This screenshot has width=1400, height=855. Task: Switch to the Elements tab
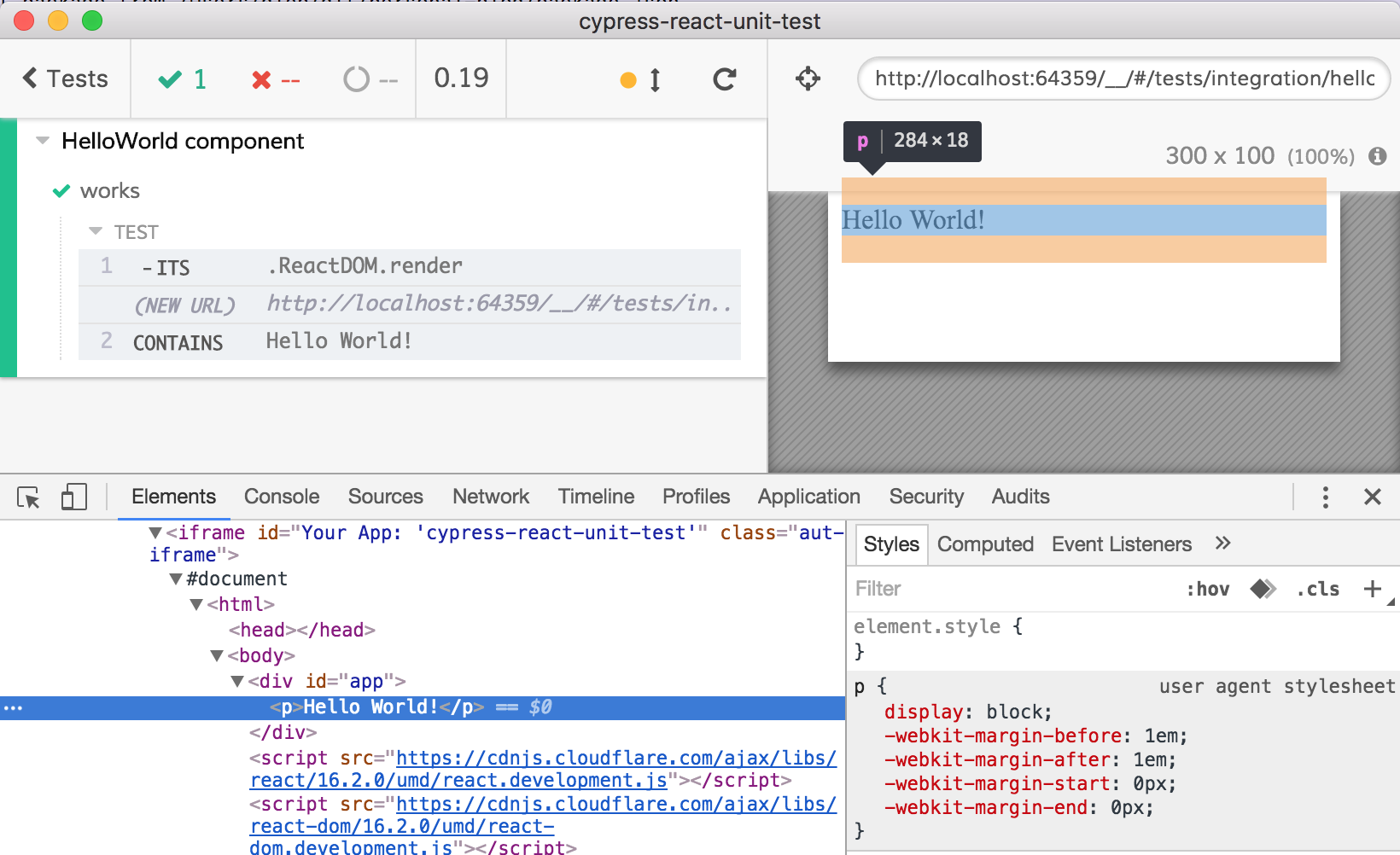click(173, 497)
